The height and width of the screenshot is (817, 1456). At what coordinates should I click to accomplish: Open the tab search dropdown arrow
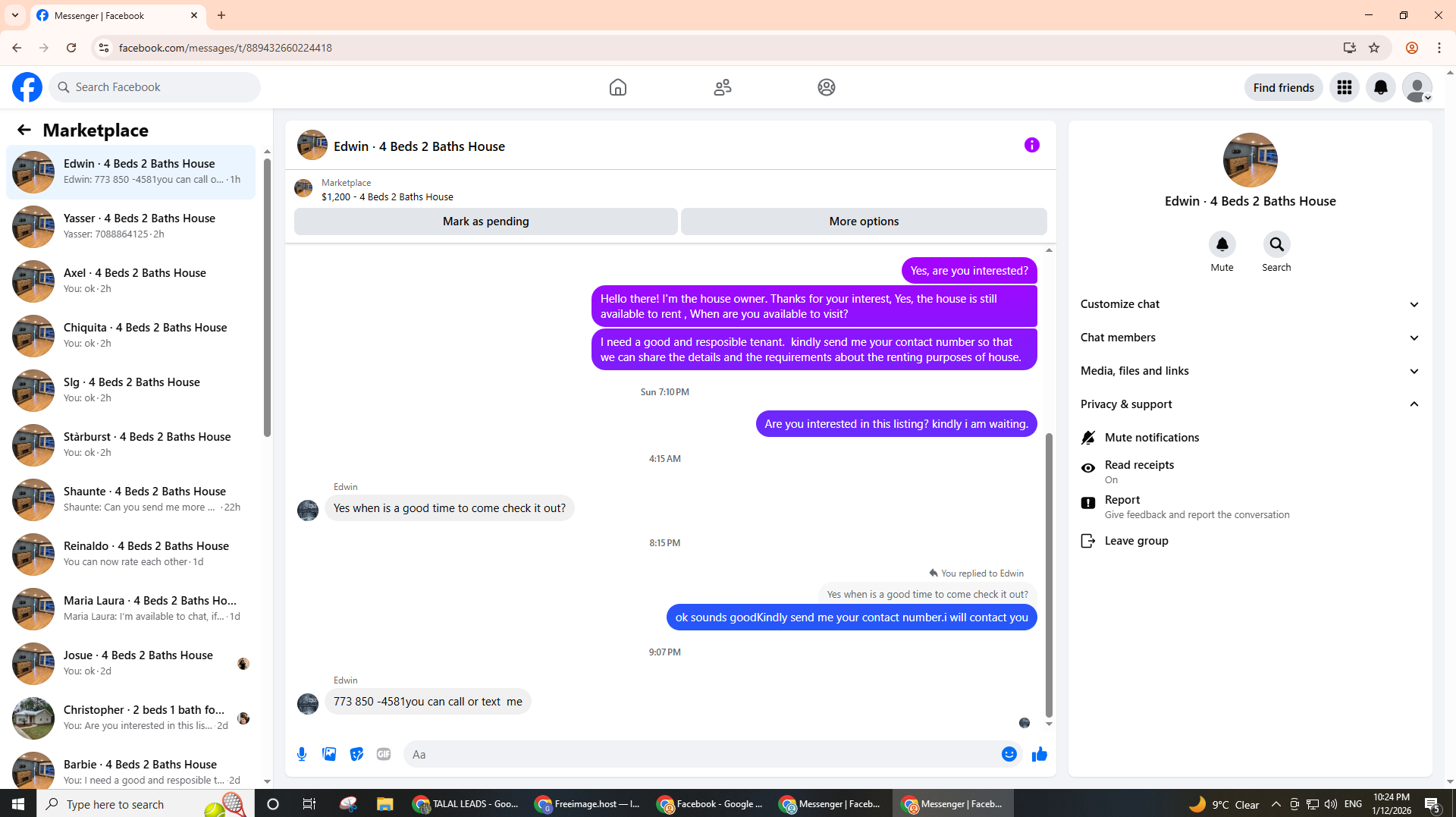click(15, 15)
